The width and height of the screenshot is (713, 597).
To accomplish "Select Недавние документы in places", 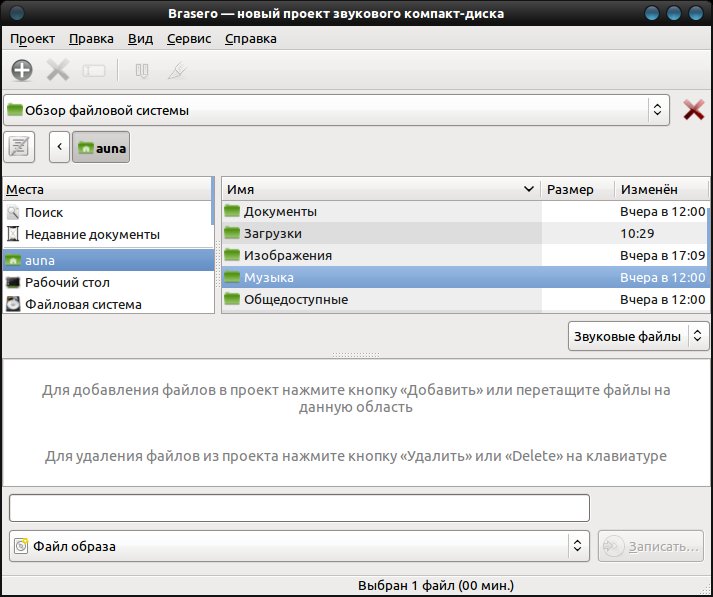I will tap(107, 235).
